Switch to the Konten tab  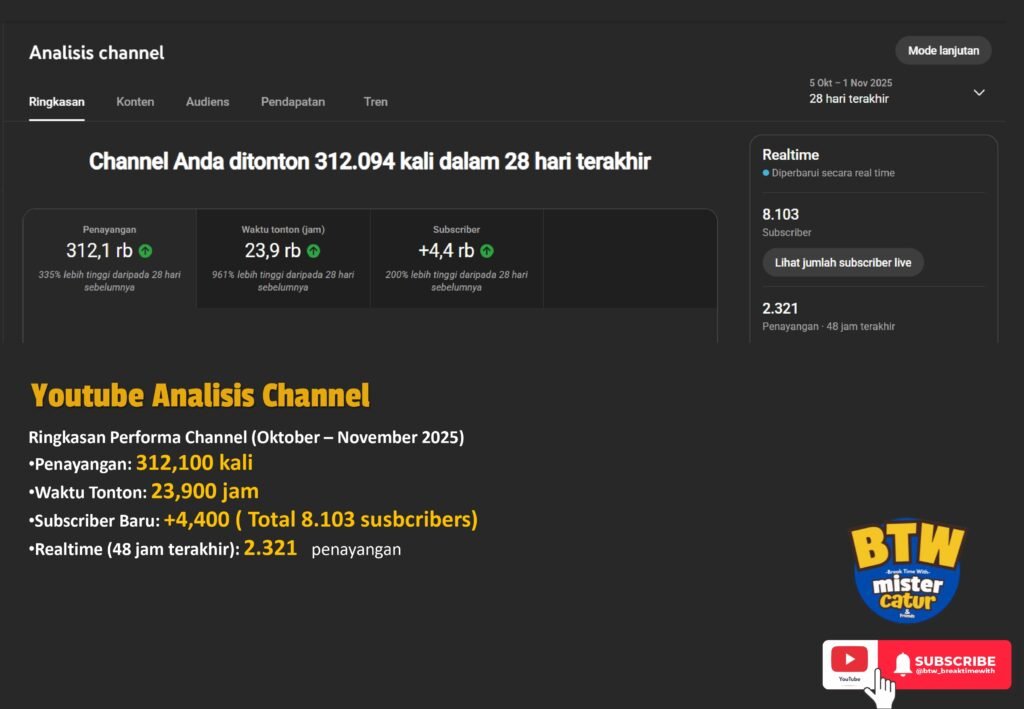tap(135, 102)
